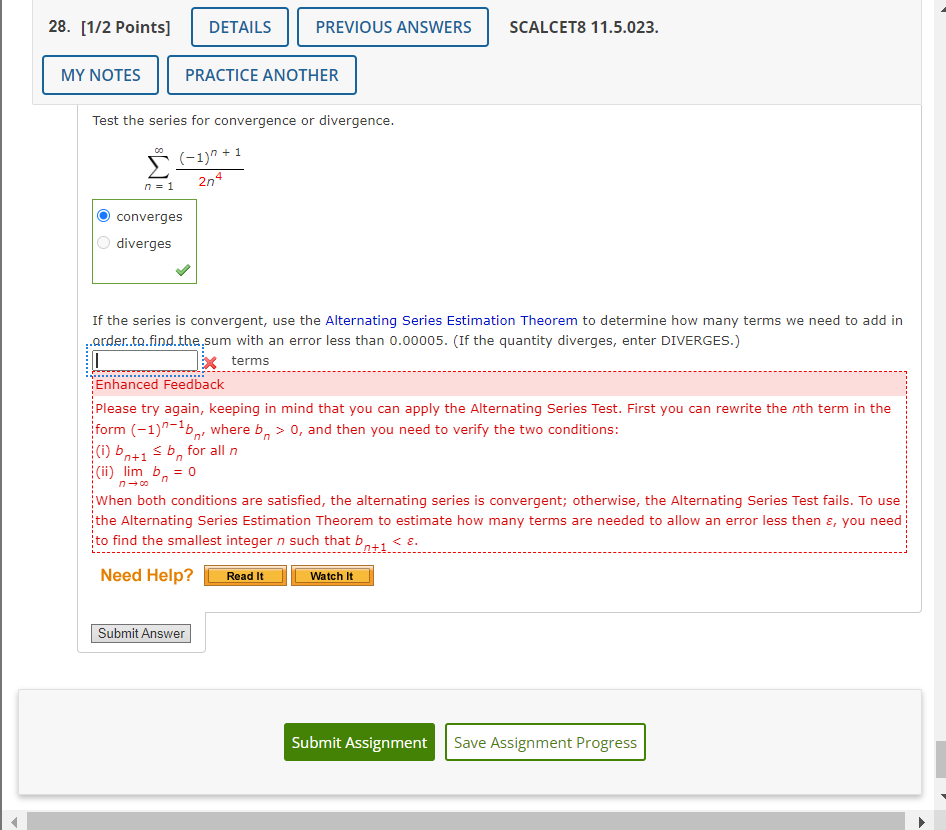Click the Need Help? orange label
The height and width of the screenshot is (830, 946).
146,575
